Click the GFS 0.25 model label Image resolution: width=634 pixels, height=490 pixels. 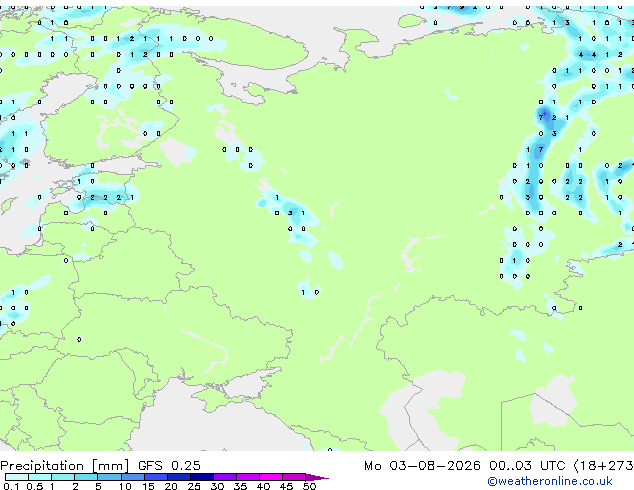(x=169, y=466)
